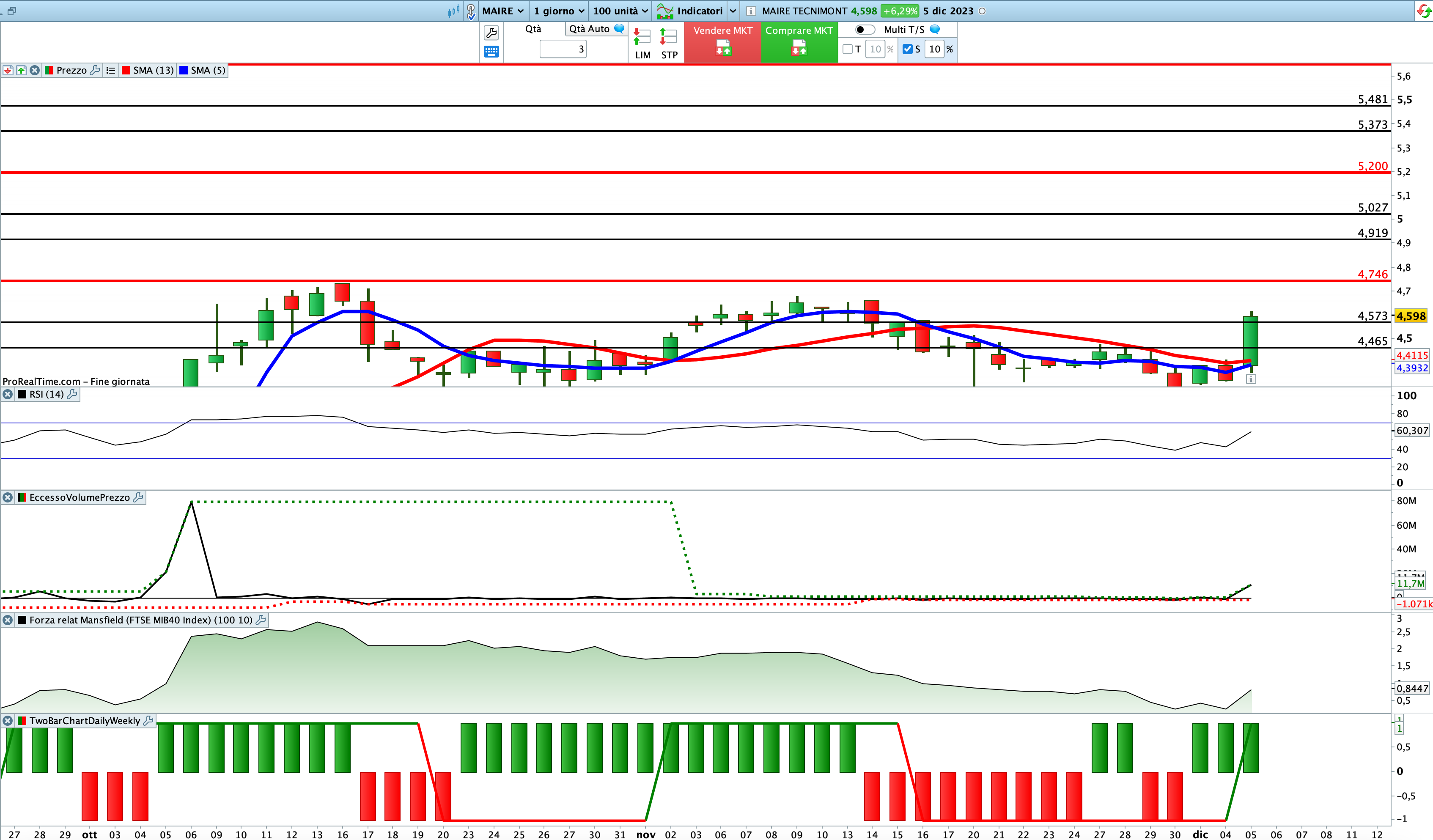
Task: Open Prezzo settings wrench
Action: (95, 70)
